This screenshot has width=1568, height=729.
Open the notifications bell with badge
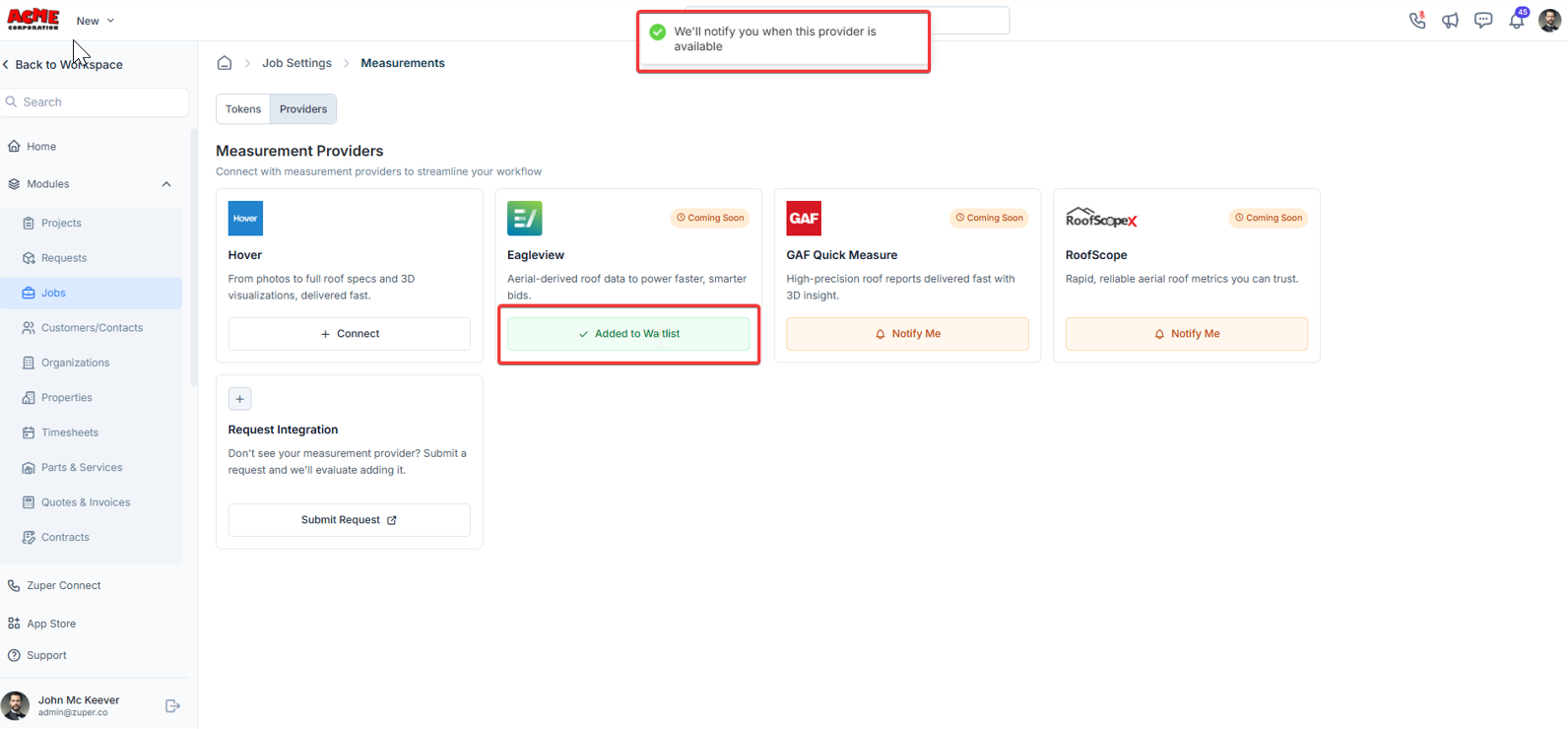point(1517,20)
